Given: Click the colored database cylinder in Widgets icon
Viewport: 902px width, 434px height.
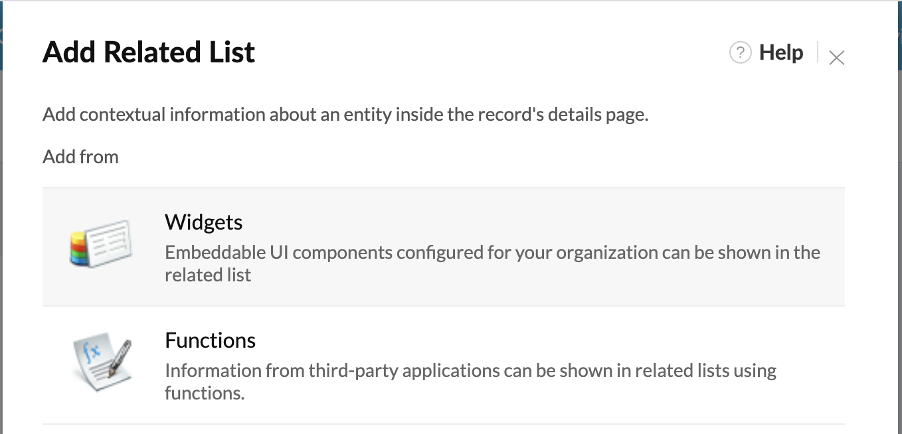Looking at the screenshot, I should coord(79,249).
